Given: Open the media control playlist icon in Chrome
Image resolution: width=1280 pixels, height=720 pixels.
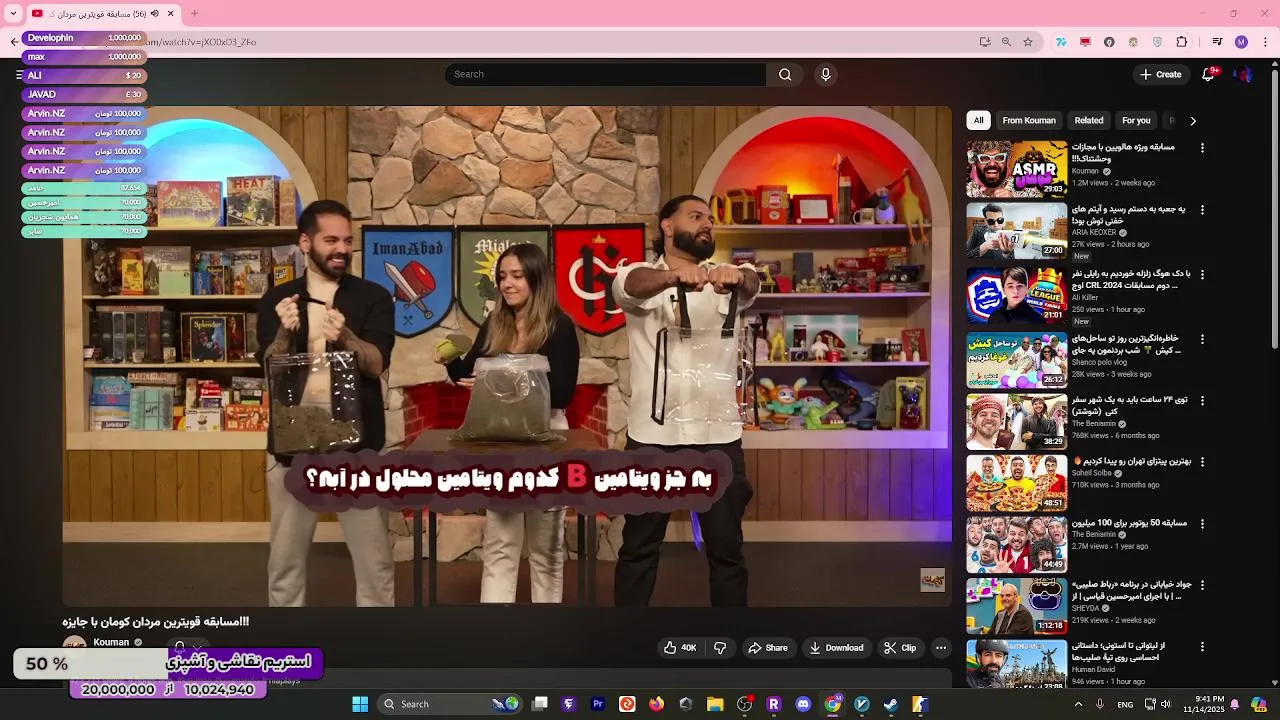Looking at the screenshot, I should [1217, 42].
